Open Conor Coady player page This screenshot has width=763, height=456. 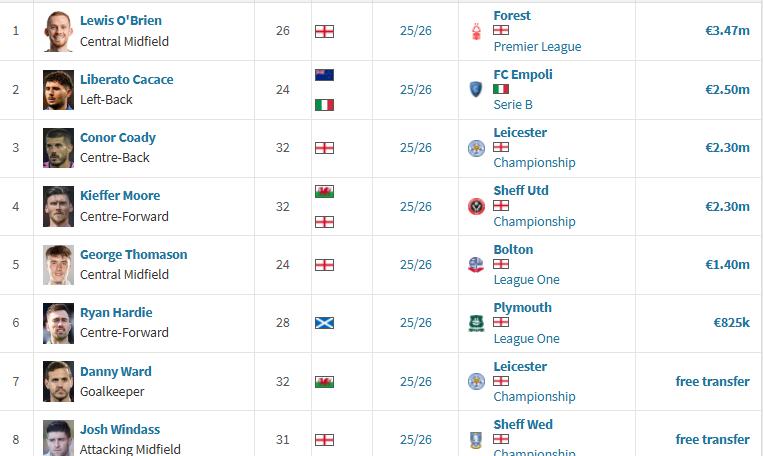point(118,138)
